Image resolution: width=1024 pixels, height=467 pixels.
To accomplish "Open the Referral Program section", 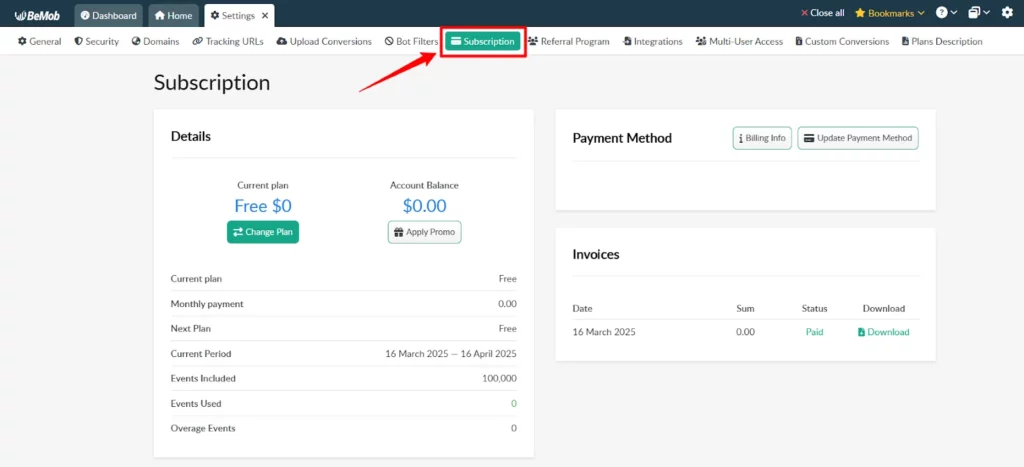I will click(x=569, y=41).
